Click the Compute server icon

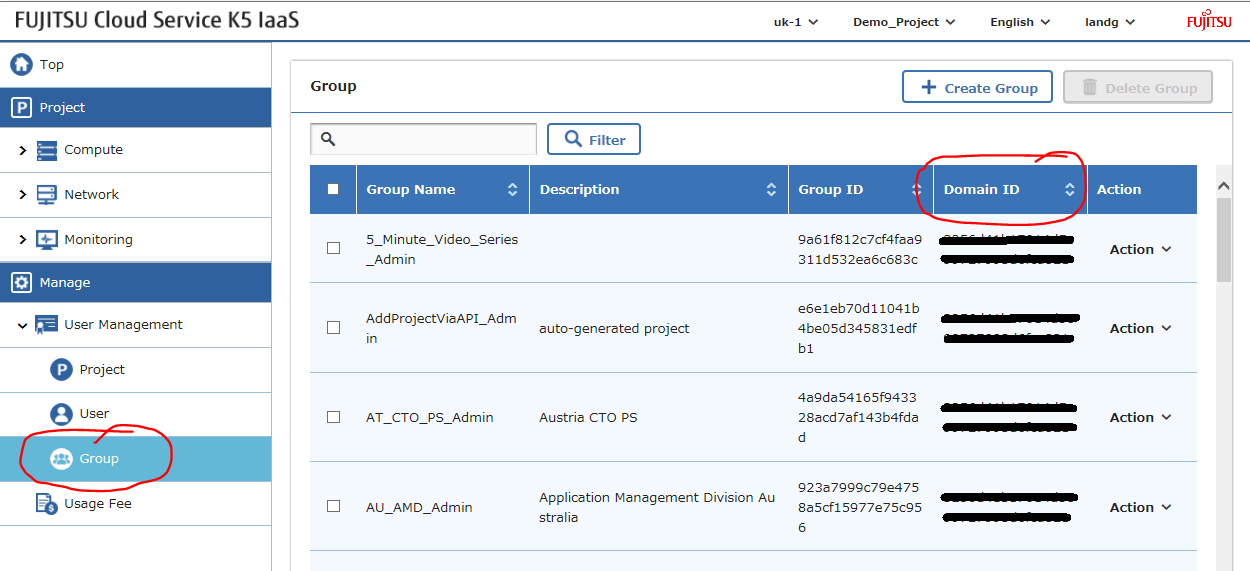[x=47, y=150]
